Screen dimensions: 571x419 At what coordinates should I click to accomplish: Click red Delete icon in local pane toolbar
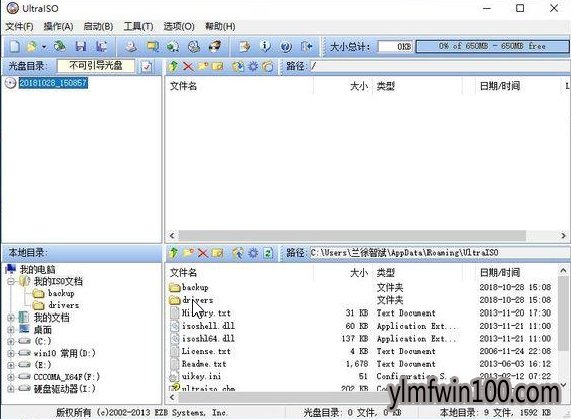[x=203, y=253]
